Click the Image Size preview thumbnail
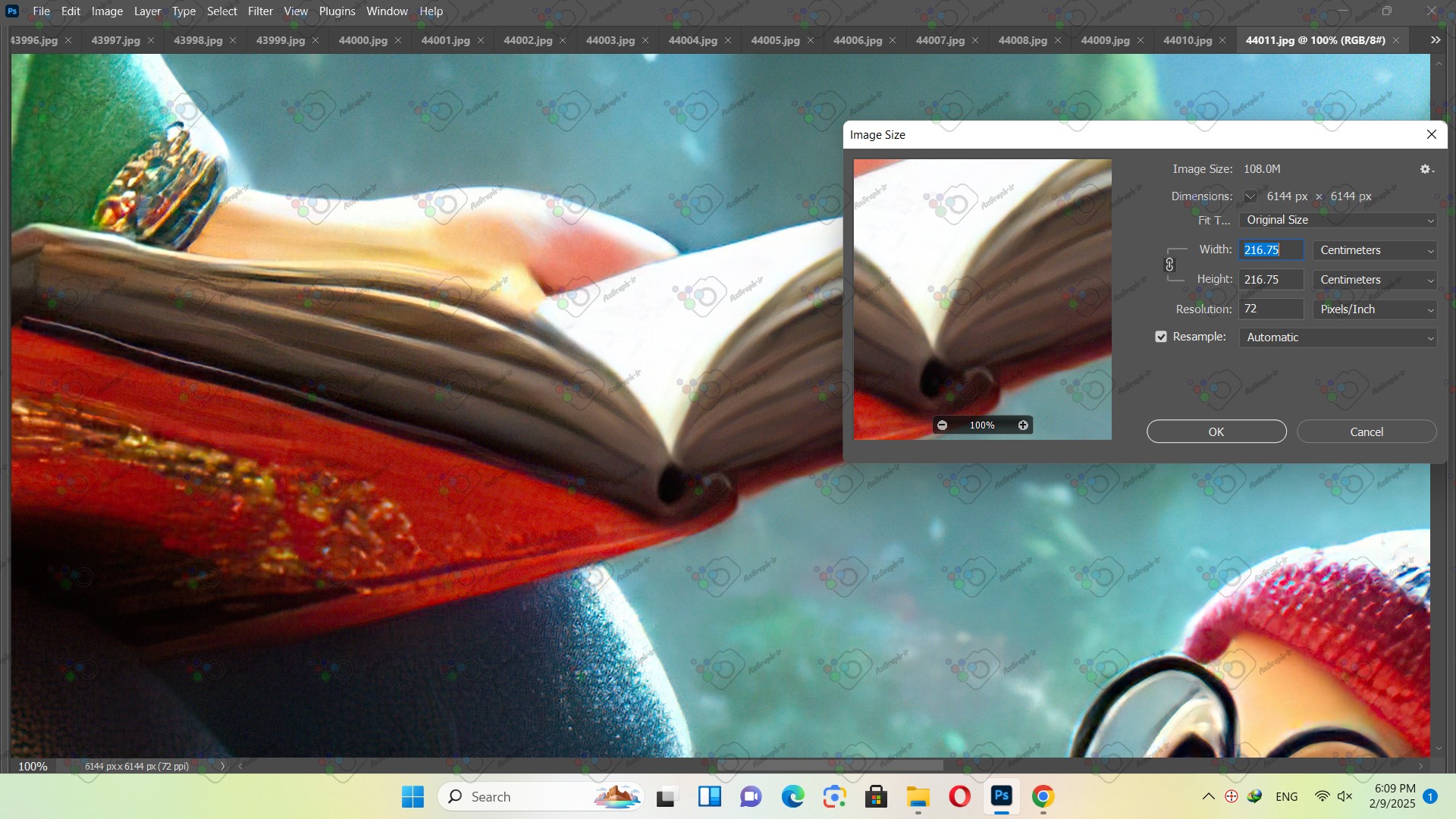The image size is (1456, 819). click(x=983, y=299)
